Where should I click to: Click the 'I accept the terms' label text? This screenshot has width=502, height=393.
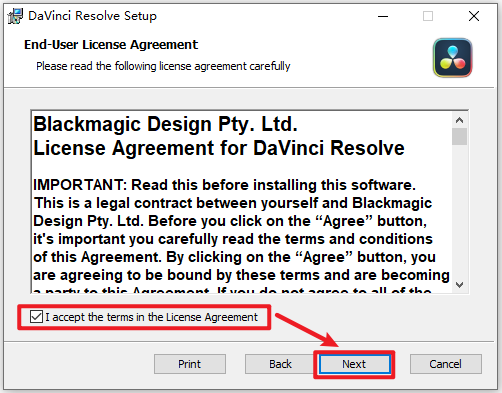[151, 317]
